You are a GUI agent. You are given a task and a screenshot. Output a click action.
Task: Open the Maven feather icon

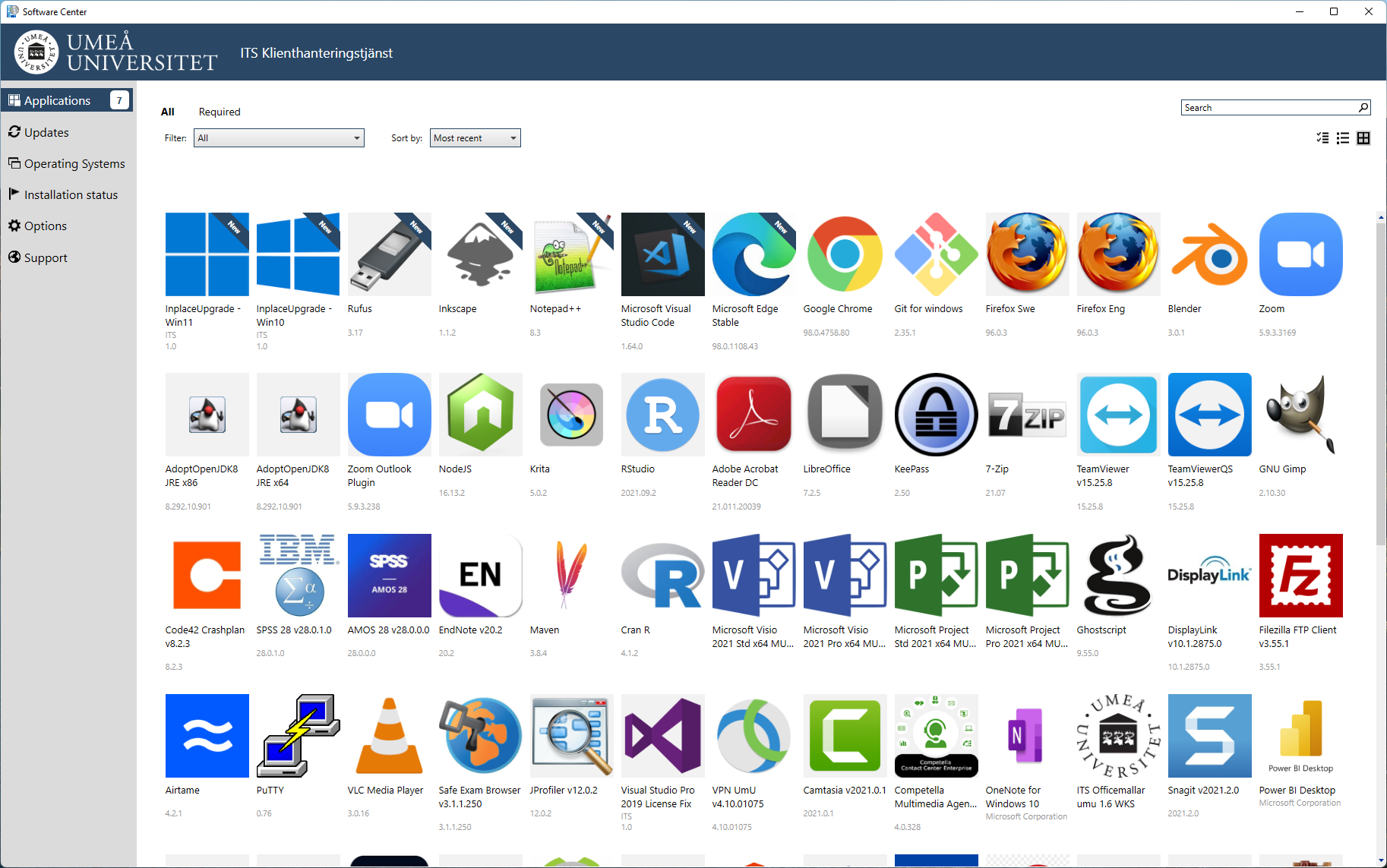(x=571, y=576)
